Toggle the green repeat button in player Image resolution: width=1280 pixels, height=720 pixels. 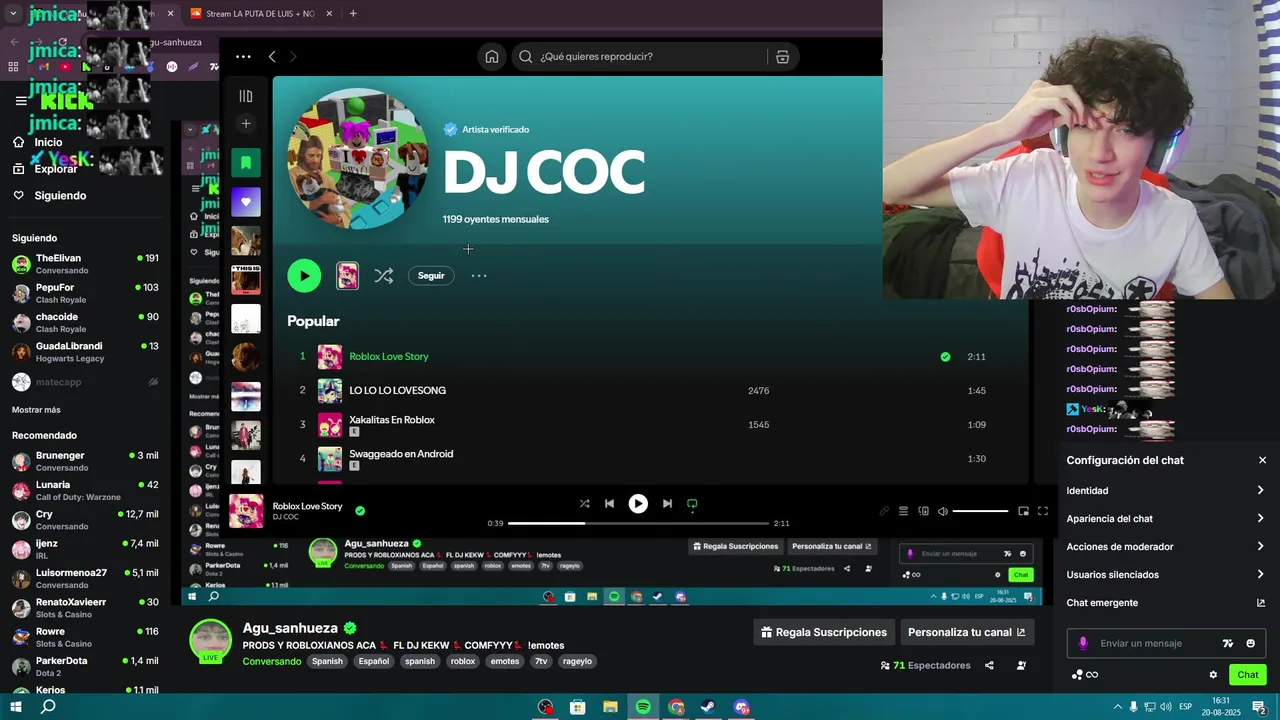point(692,504)
